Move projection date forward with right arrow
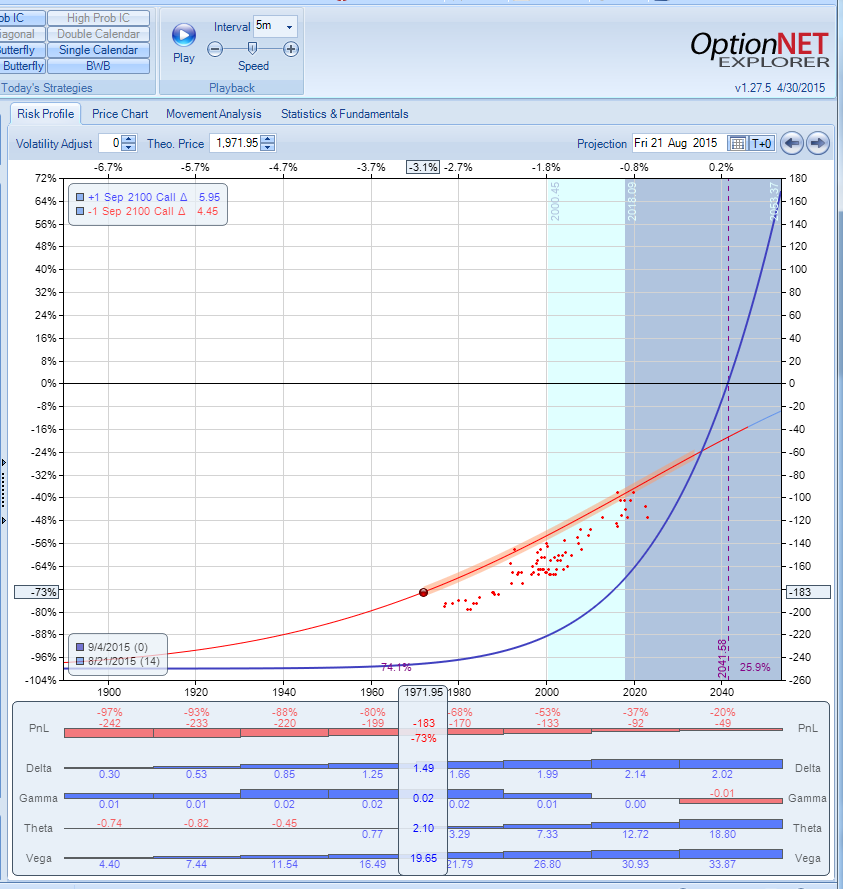843x889 pixels. pyautogui.click(x=817, y=143)
